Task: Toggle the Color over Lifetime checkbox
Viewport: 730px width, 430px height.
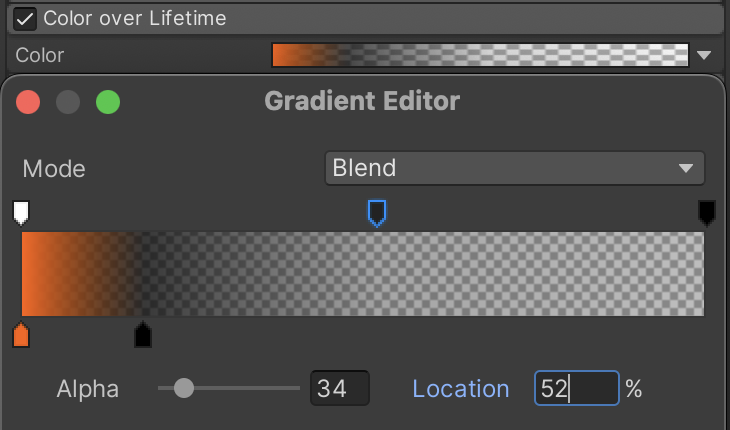Action: click(26, 18)
